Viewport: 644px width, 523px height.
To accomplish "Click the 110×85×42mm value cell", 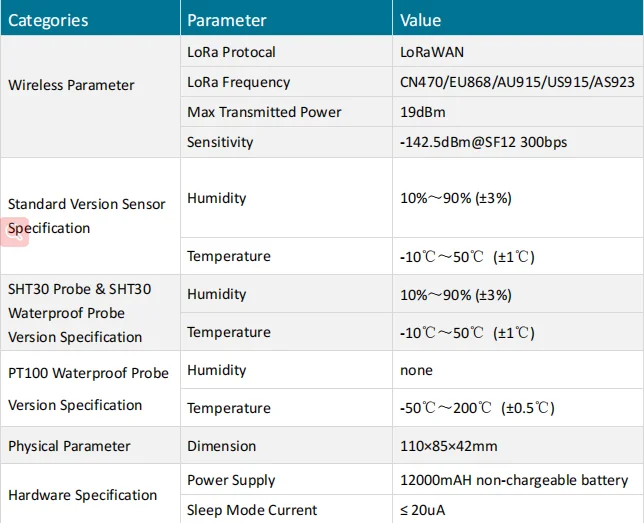I will (448, 446).
